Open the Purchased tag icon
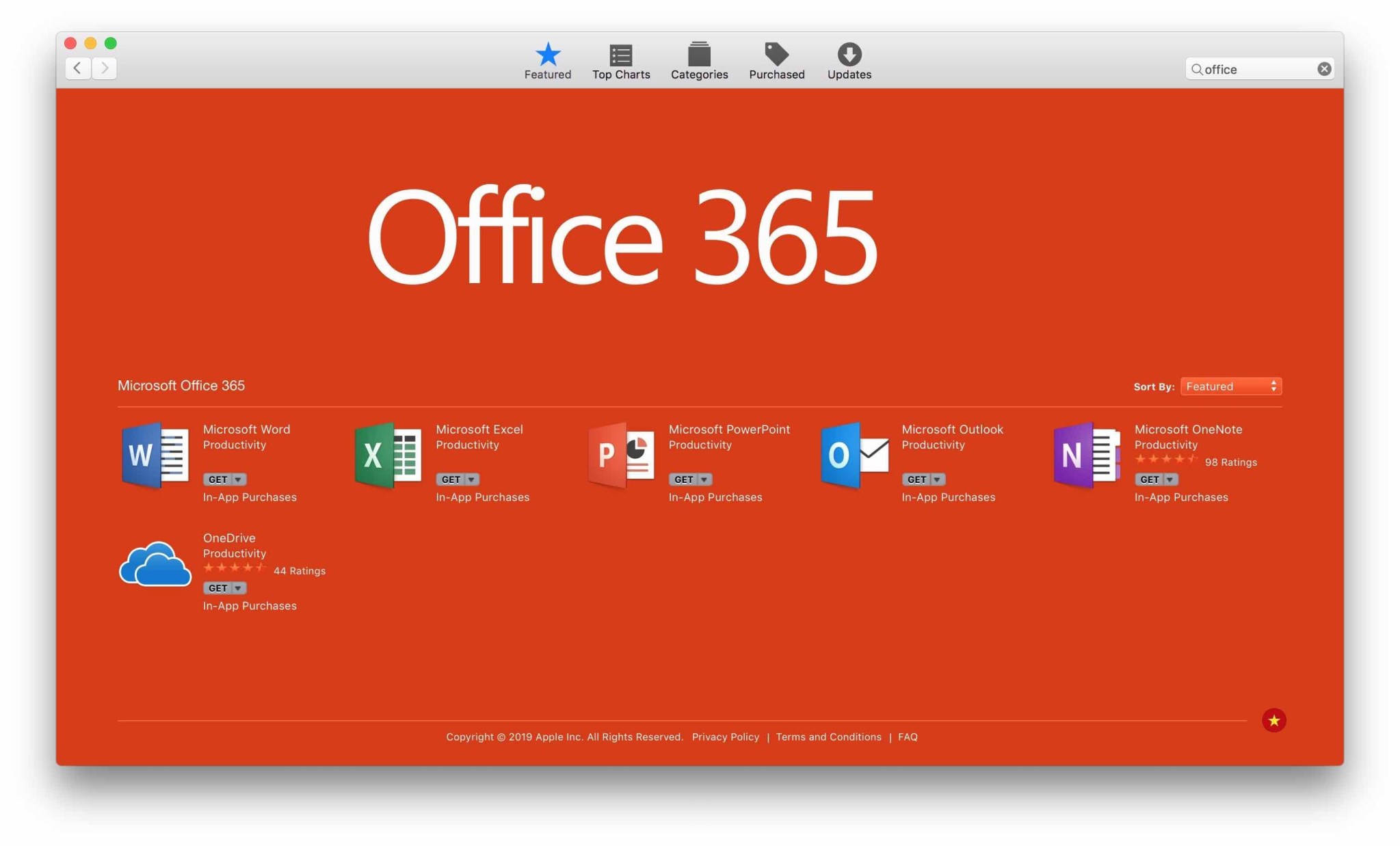This screenshot has width=1400, height=846. pos(776,54)
